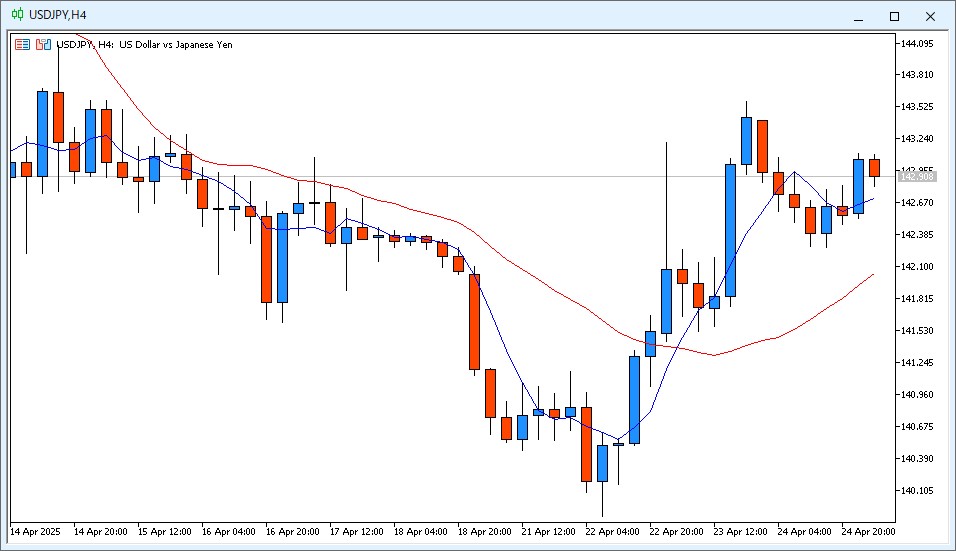Select the last red candle on the chart
The width and height of the screenshot is (956, 551).
pyautogui.click(x=874, y=168)
